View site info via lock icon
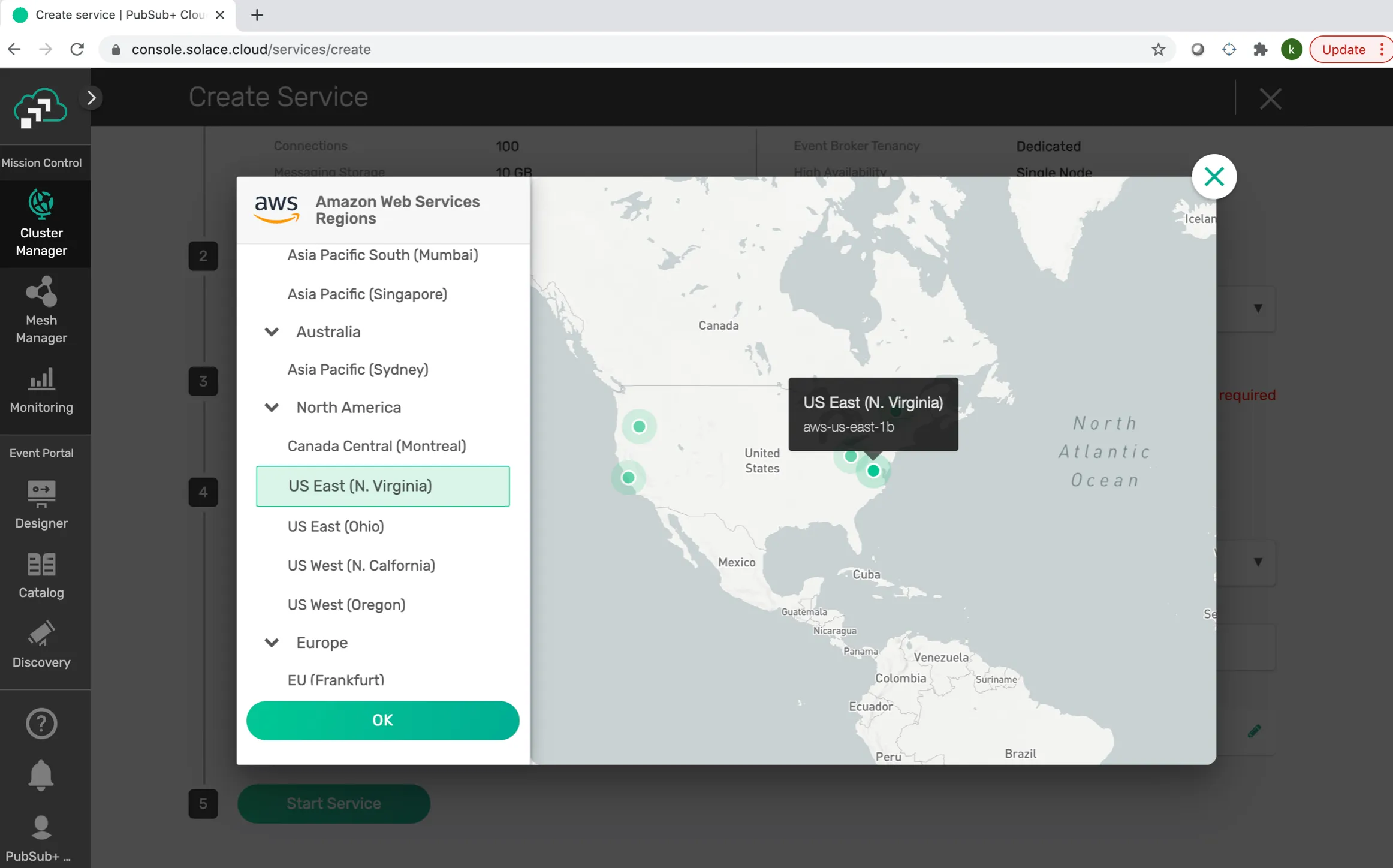 [116, 49]
